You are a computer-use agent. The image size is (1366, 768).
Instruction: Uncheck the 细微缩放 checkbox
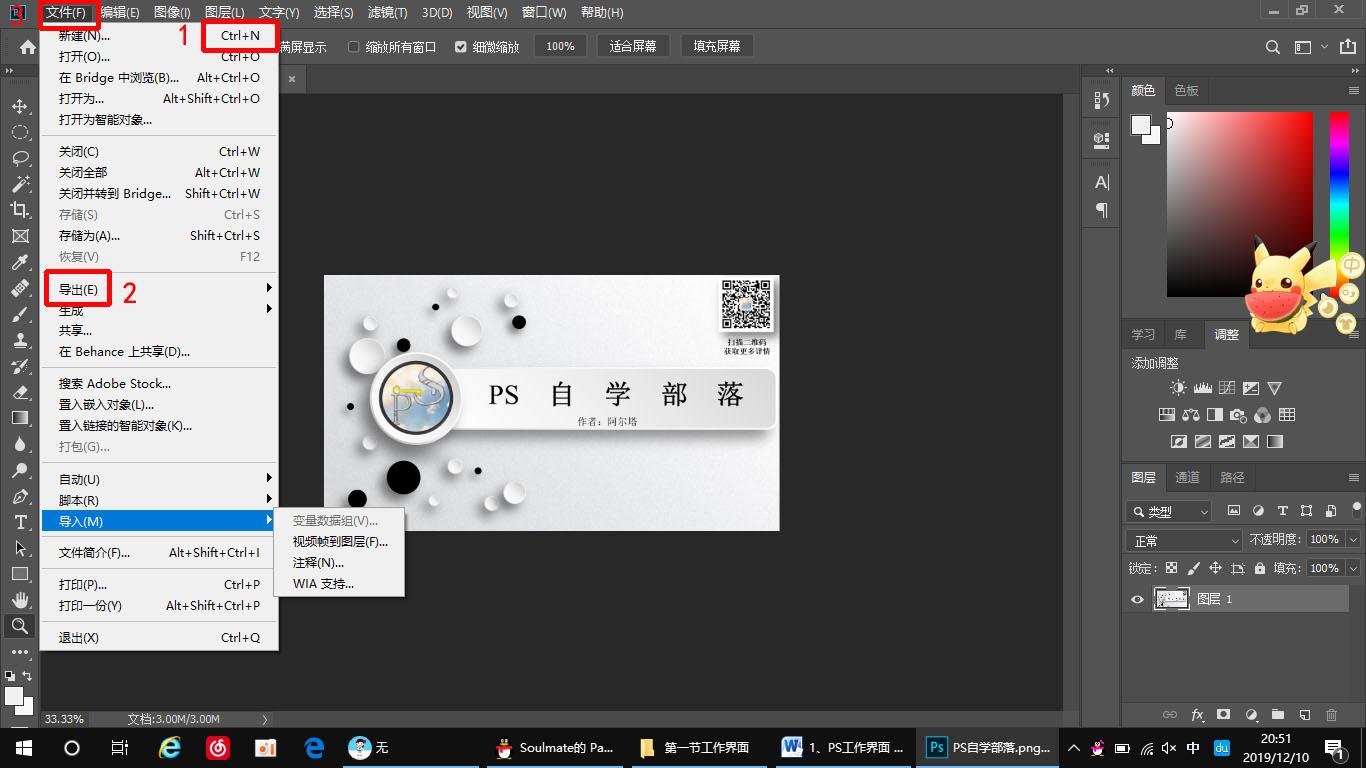click(460, 47)
